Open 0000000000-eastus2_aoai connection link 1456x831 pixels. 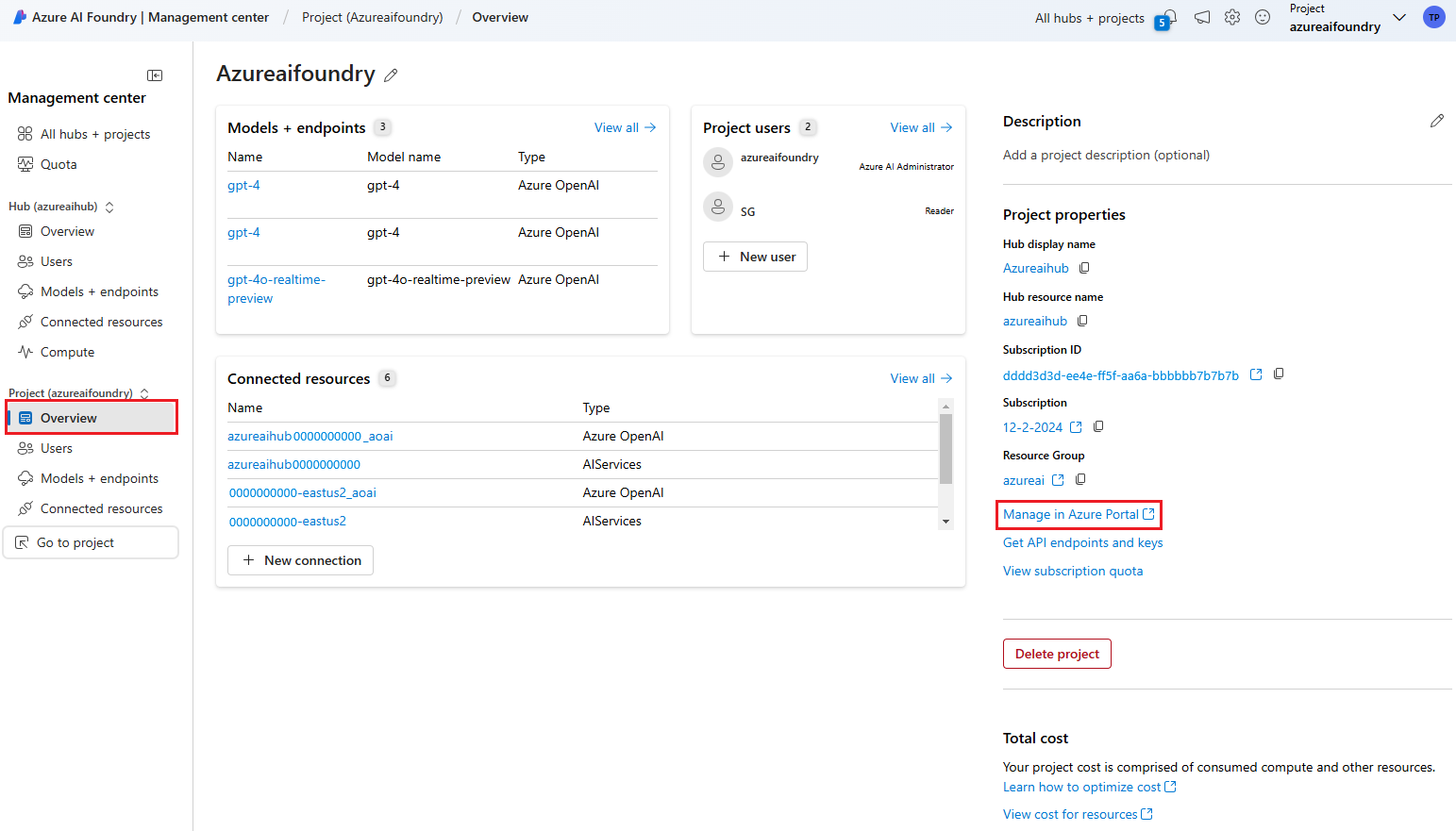pyautogui.click(x=302, y=492)
